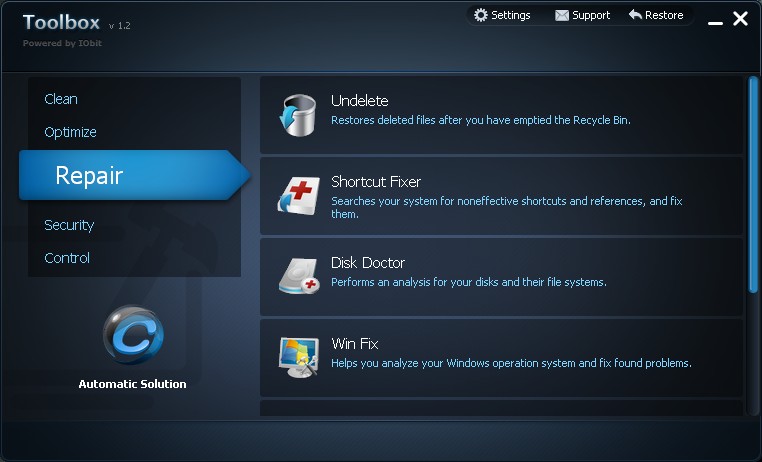Image resolution: width=762 pixels, height=462 pixels.
Task: Switch to the Optimize category
Action: (x=70, y=132)
